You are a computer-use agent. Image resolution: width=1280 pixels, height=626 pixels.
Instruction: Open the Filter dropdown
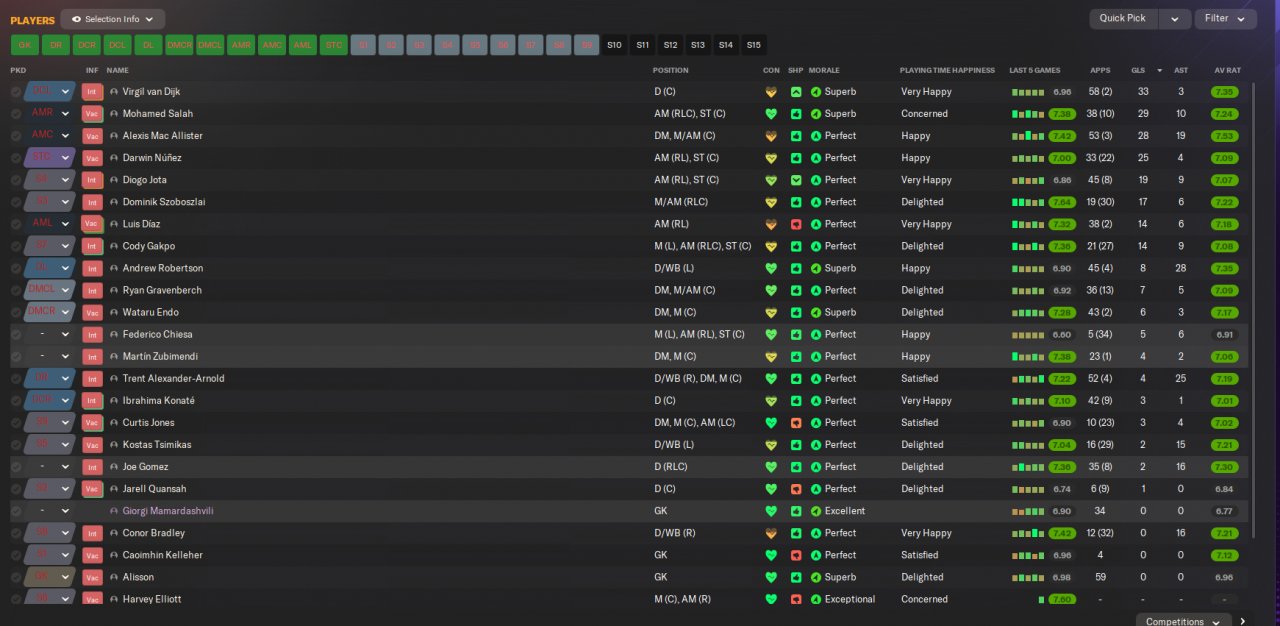click(1225, 19)
